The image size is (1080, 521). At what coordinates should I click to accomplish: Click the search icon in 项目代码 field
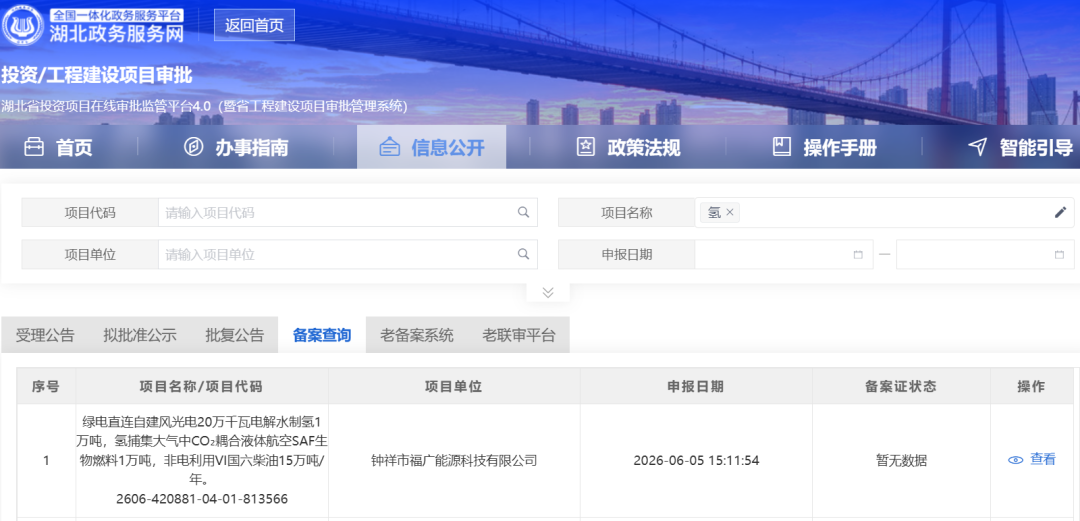523,212
